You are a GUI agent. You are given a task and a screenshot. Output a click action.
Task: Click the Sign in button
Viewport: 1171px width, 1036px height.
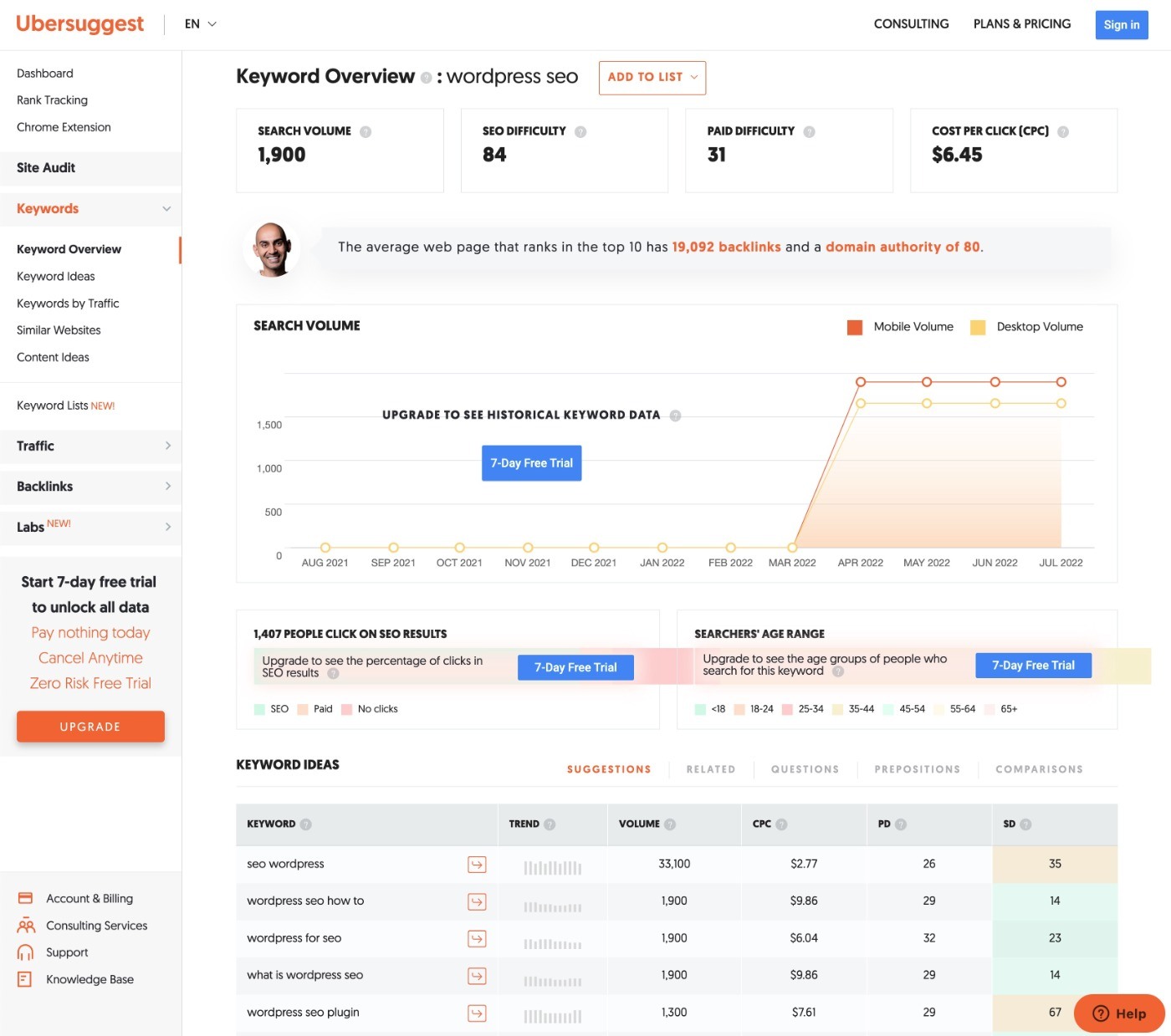click(x=1122, y=25)
